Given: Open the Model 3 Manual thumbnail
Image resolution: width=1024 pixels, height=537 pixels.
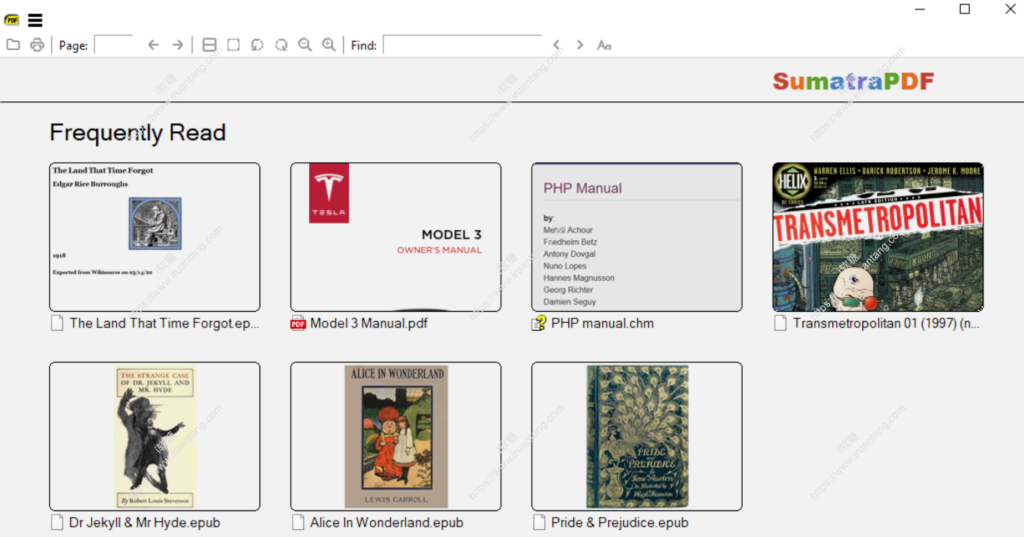Looking at the screenshot, I should [395, 237].
